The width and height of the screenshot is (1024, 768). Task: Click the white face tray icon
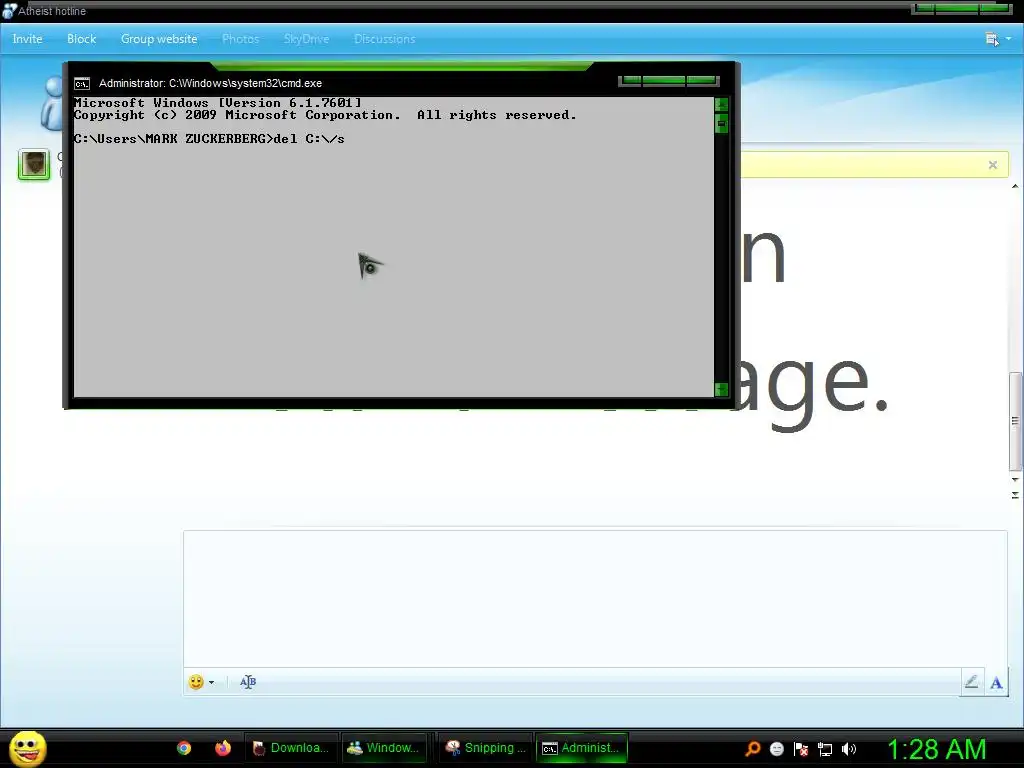pyautogui.click(x=776, y=749)
